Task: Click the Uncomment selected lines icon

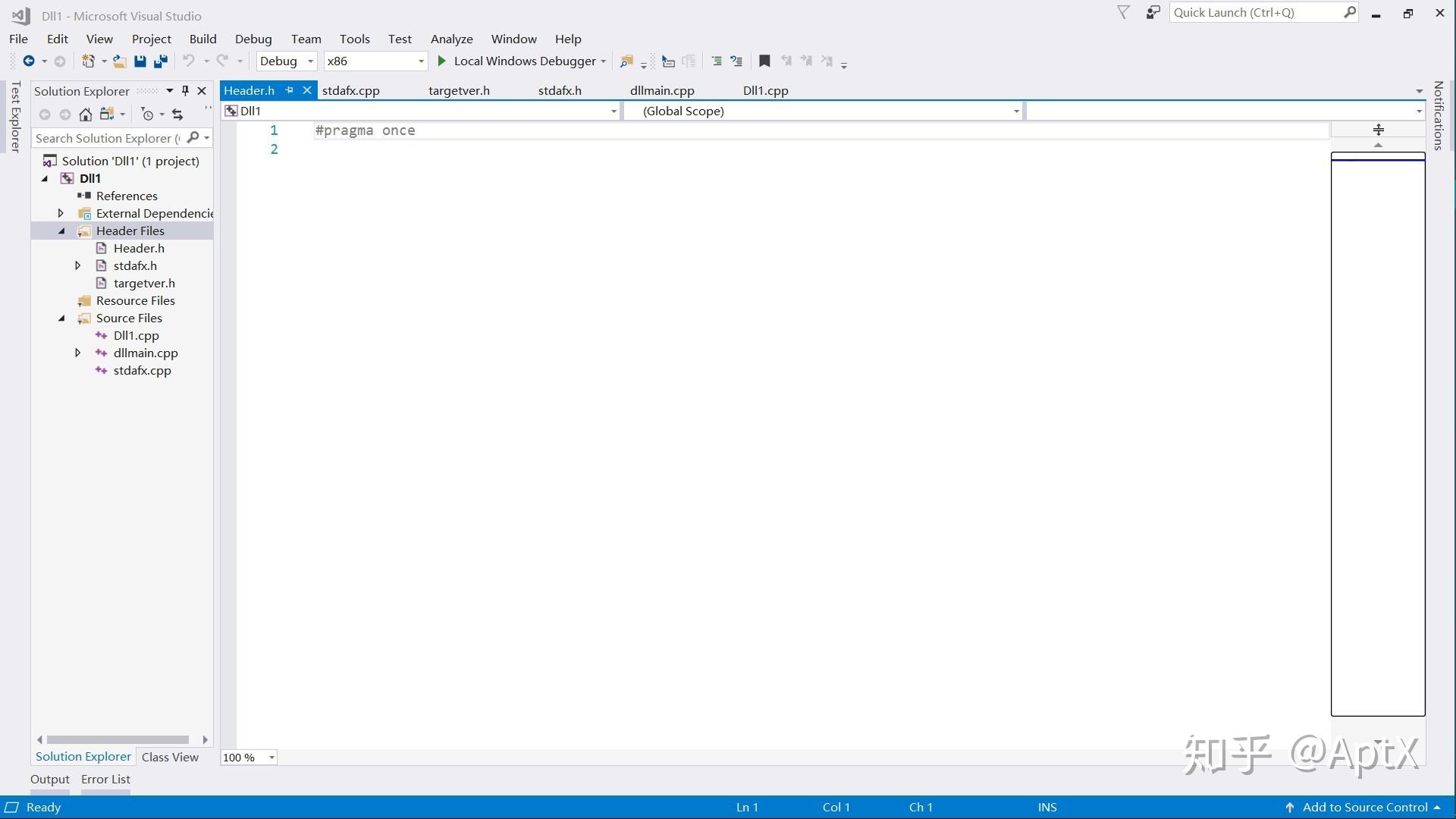Action: click(x=736, y=61)
